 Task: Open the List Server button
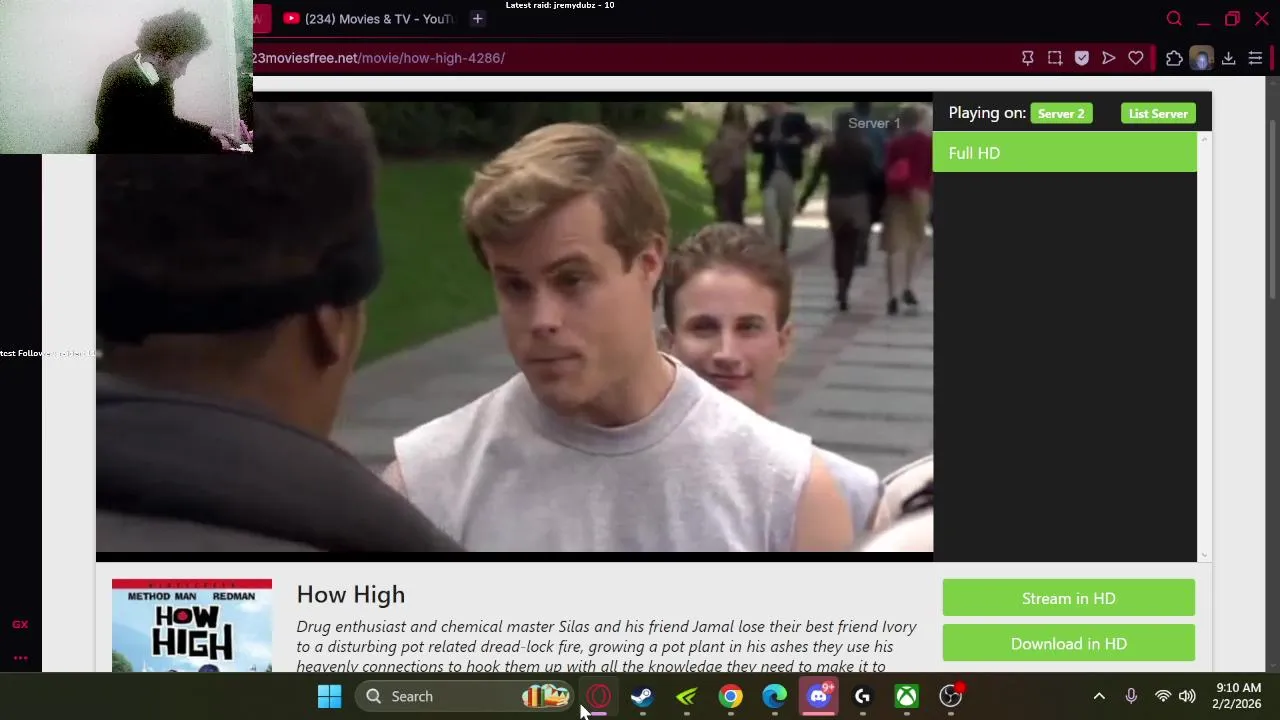(x=1158, y=114)
